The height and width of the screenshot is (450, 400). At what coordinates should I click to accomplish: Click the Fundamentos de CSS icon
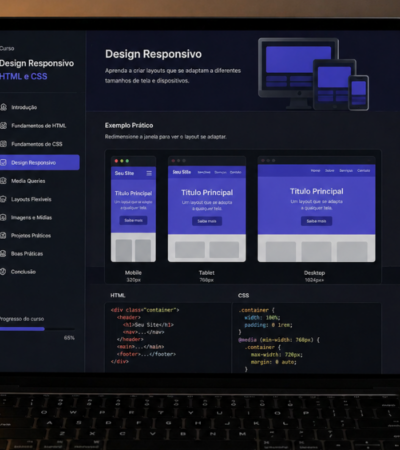pos(3,144)
